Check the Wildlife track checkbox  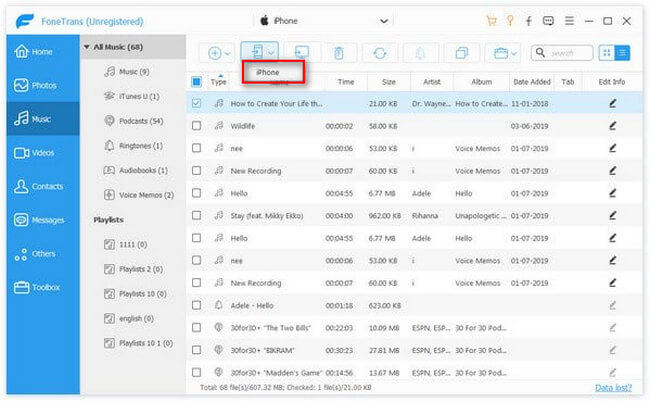(196, 125)
